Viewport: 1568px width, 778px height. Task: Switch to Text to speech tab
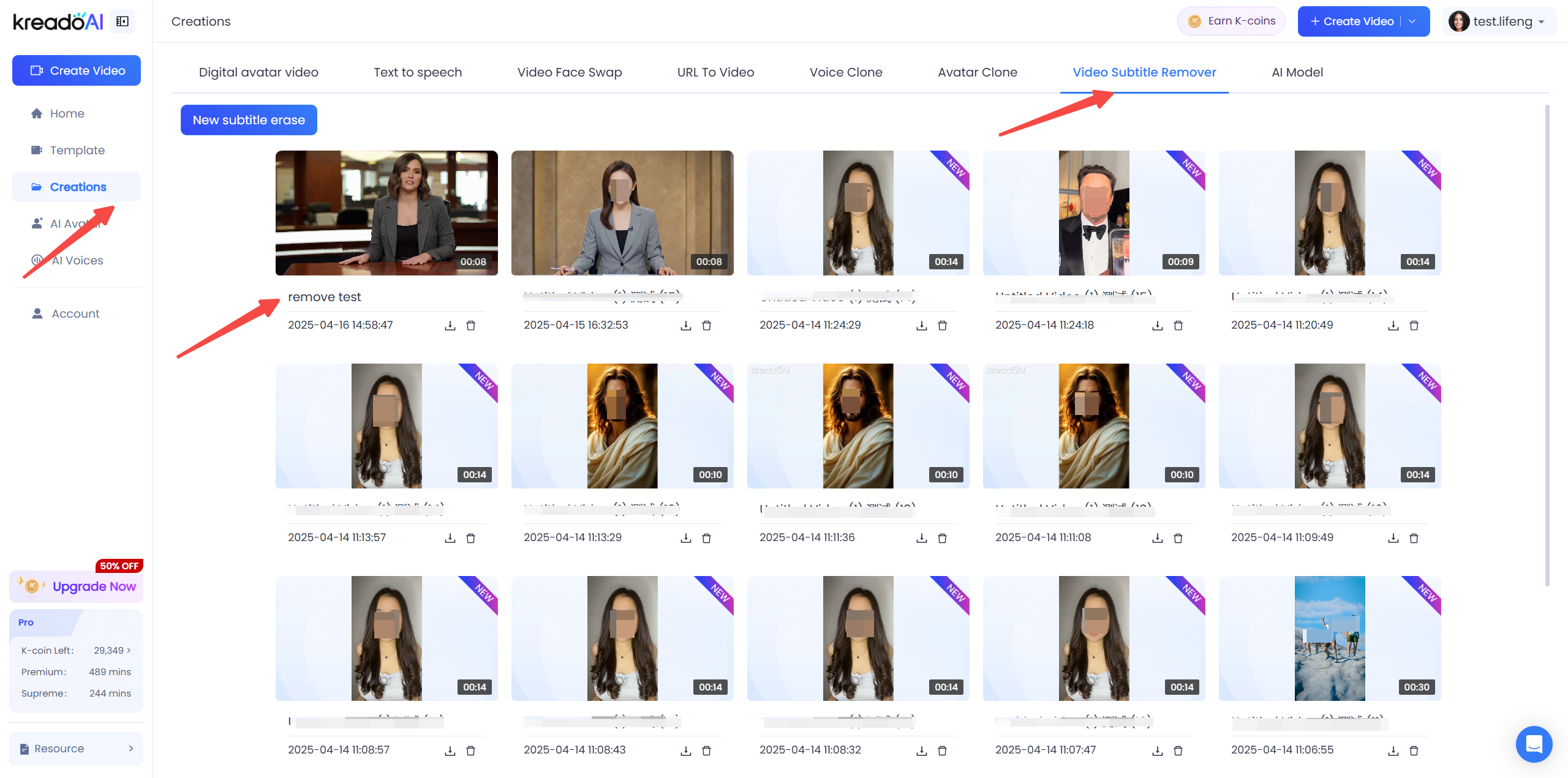[418, 72]
